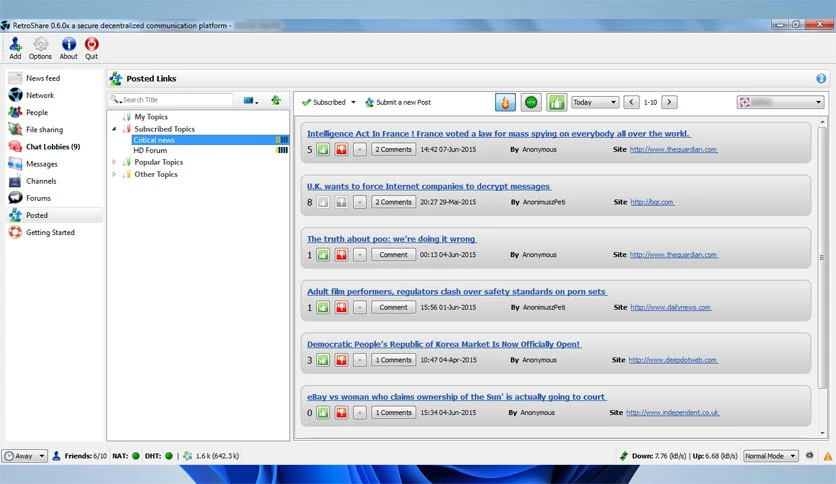This screenshot has height=484, width=836.
Task: Click the red Quit icon
Action: point(91,48)
